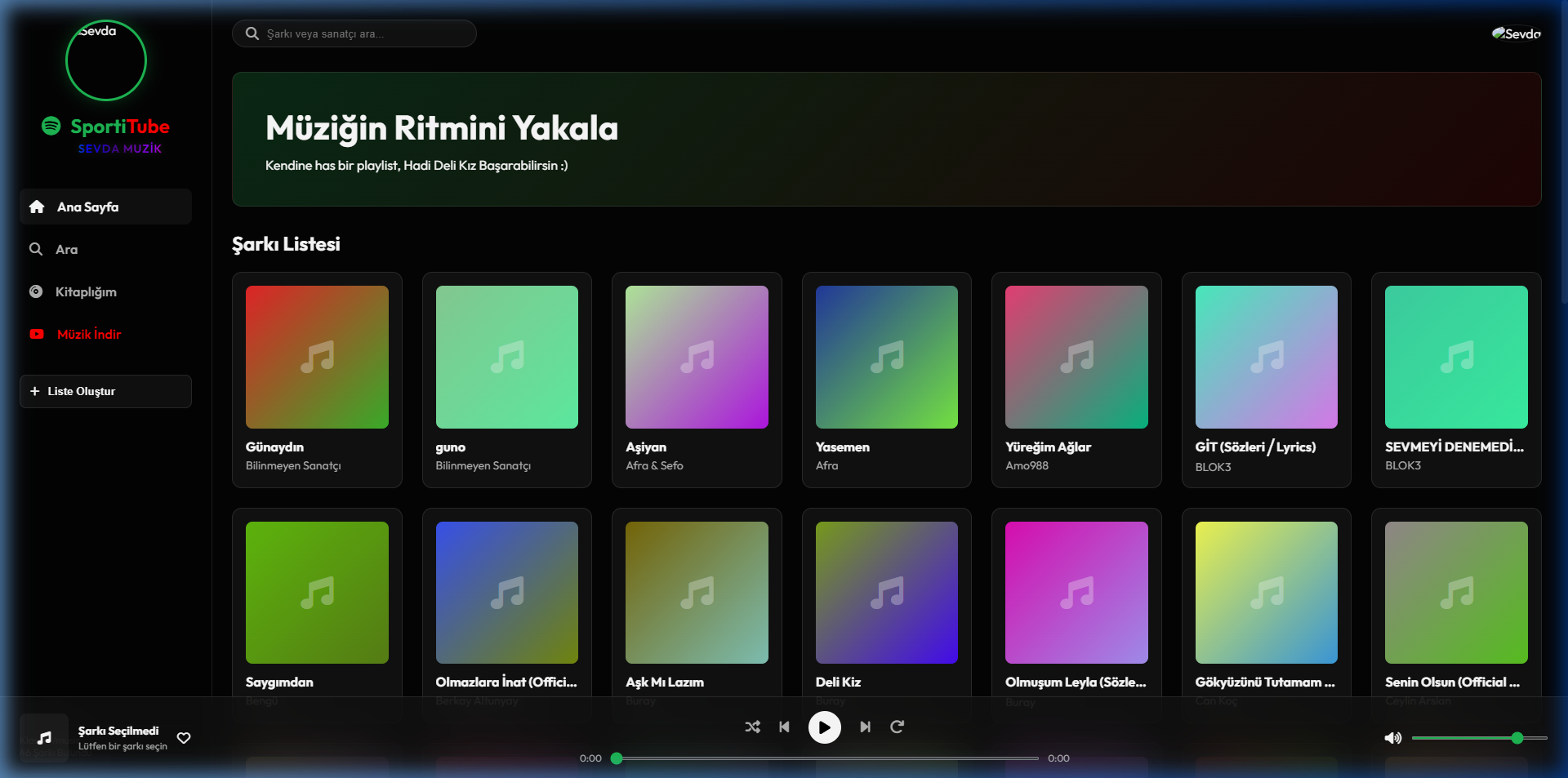Image resolution: width=1568 pixels, height=778 pixels.
Task: Select the Günaydın song card
Action: (317, 380)
